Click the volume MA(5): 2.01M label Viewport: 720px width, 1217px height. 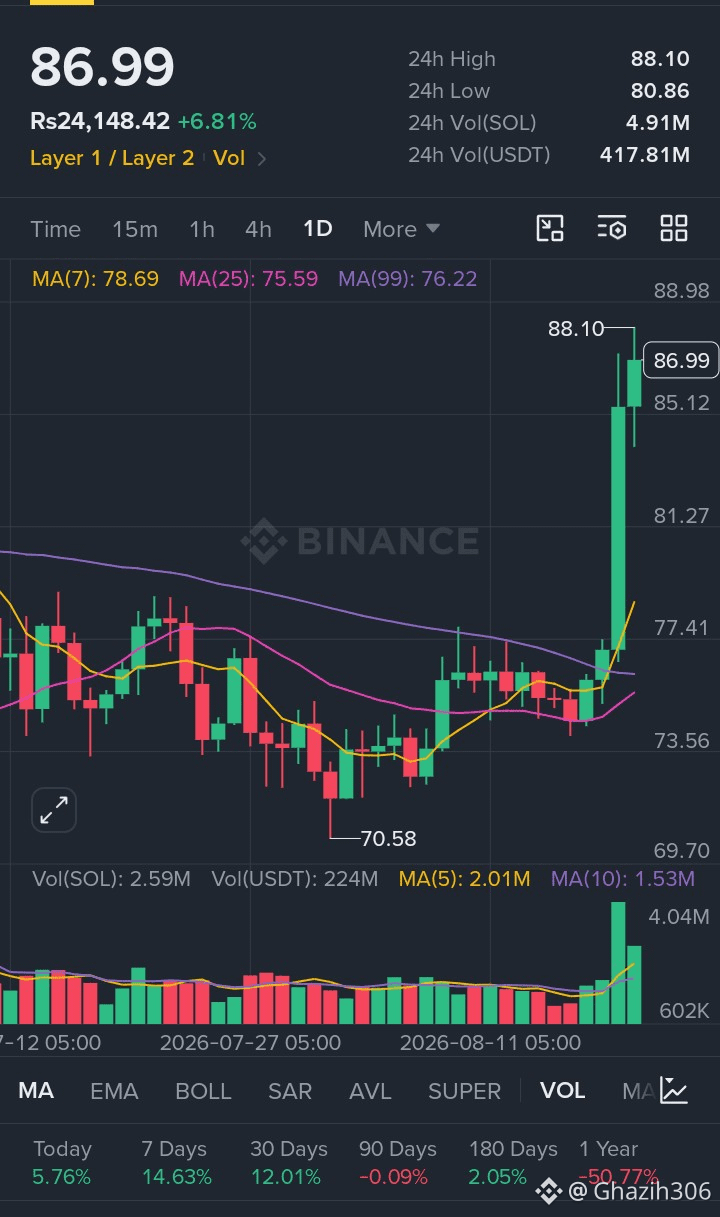(x=464, y=879)
